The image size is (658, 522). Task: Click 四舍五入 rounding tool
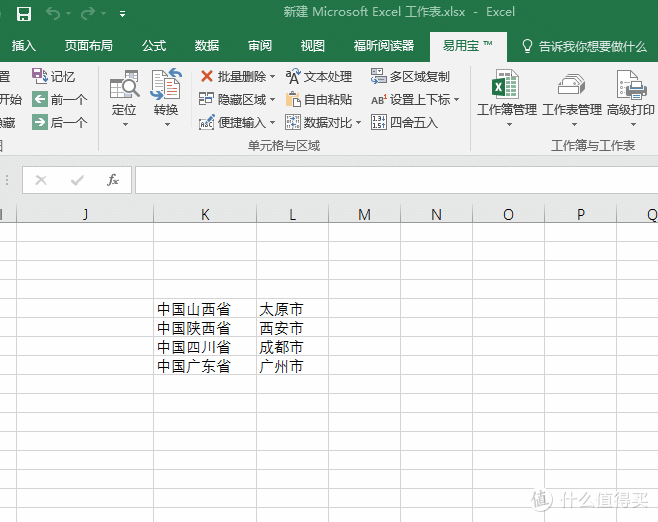(x=405, y=122)
